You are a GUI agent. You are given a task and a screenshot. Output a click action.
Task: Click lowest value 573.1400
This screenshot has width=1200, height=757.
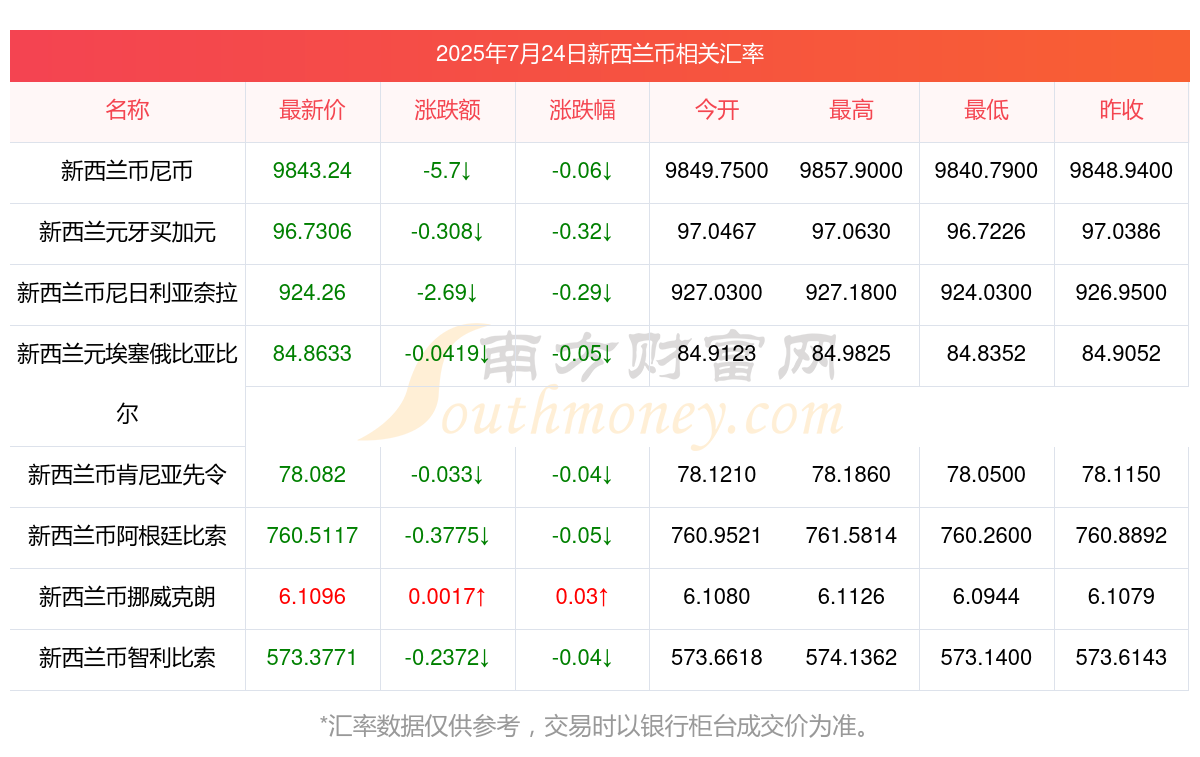pyautogui.click(x=986, y=658)
